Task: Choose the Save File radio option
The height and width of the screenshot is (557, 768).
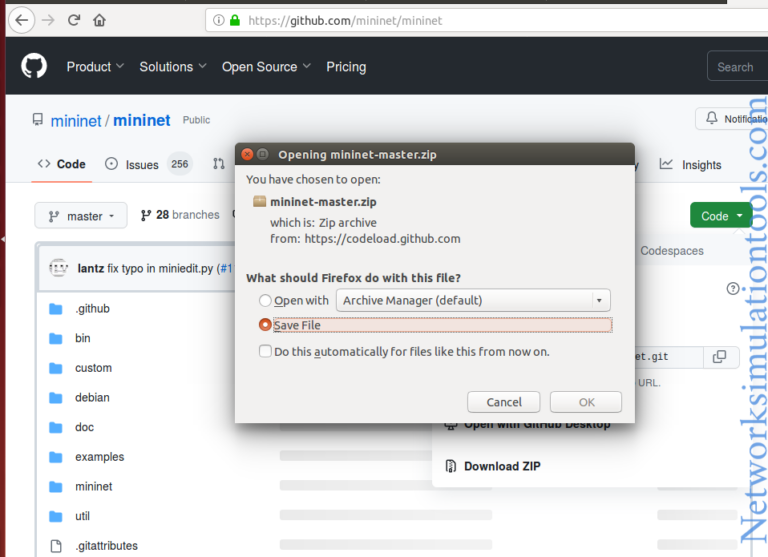Action: click(x=265, y=325)
